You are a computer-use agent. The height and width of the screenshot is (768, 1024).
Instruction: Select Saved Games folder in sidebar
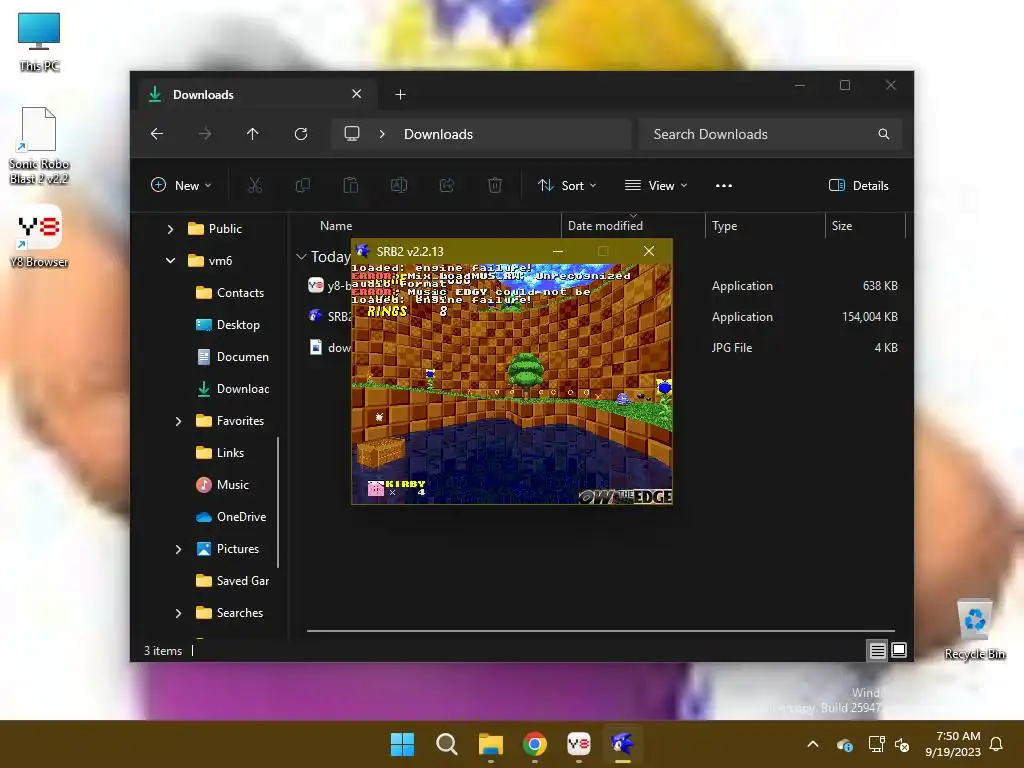[232, 581]
